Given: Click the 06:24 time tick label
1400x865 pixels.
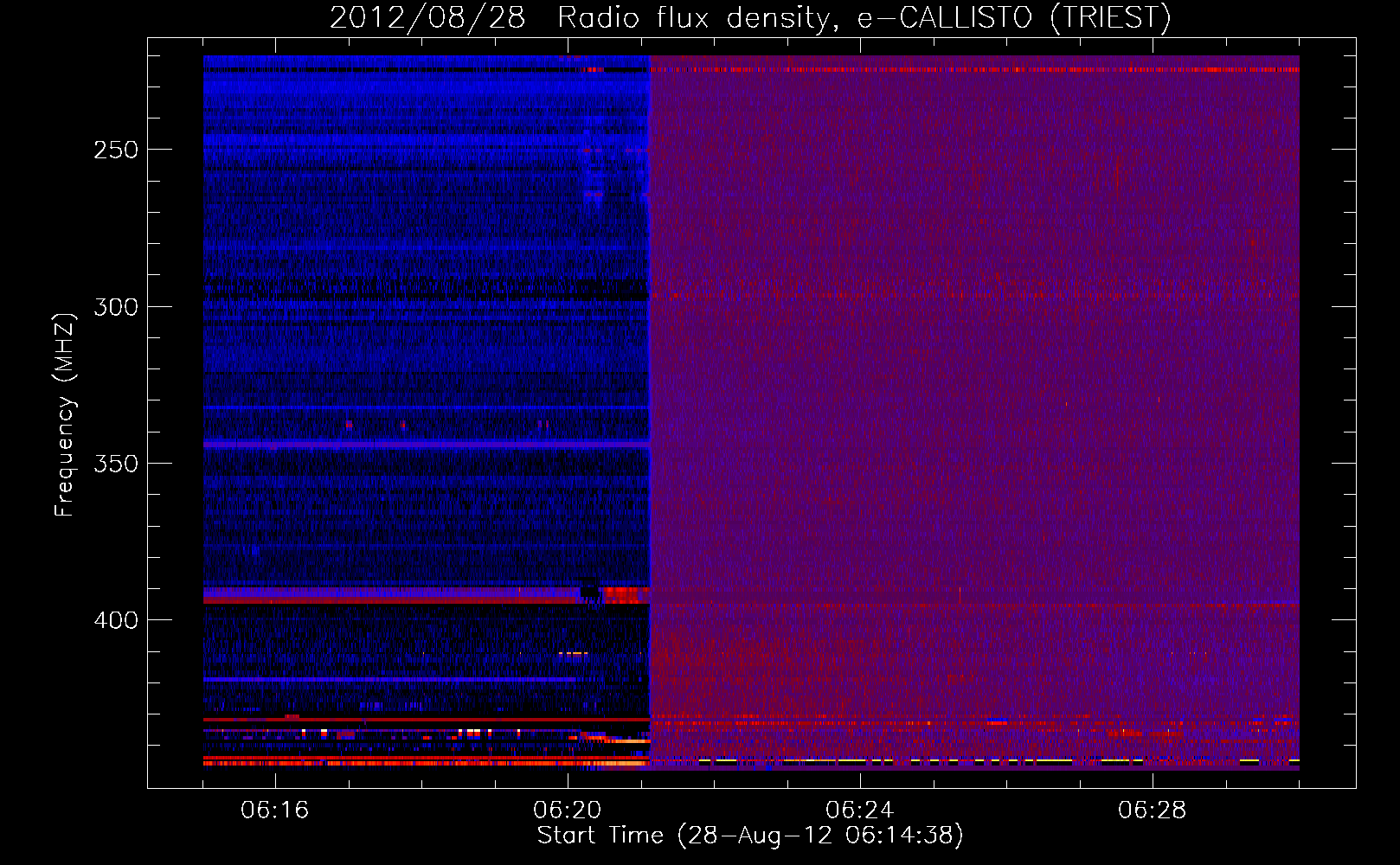Looking at the screenshot, I should coord(860,811).
